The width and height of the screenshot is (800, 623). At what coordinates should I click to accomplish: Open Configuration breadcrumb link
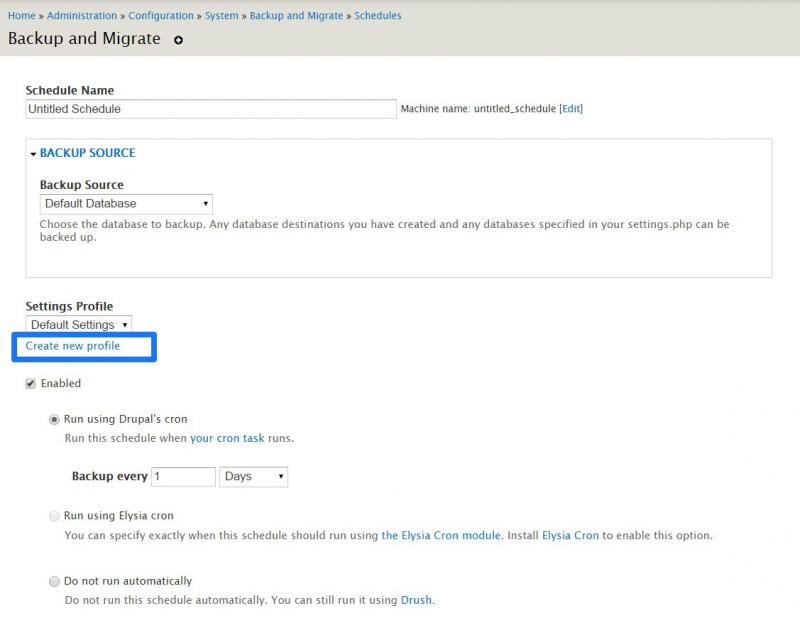coord(161,16)
